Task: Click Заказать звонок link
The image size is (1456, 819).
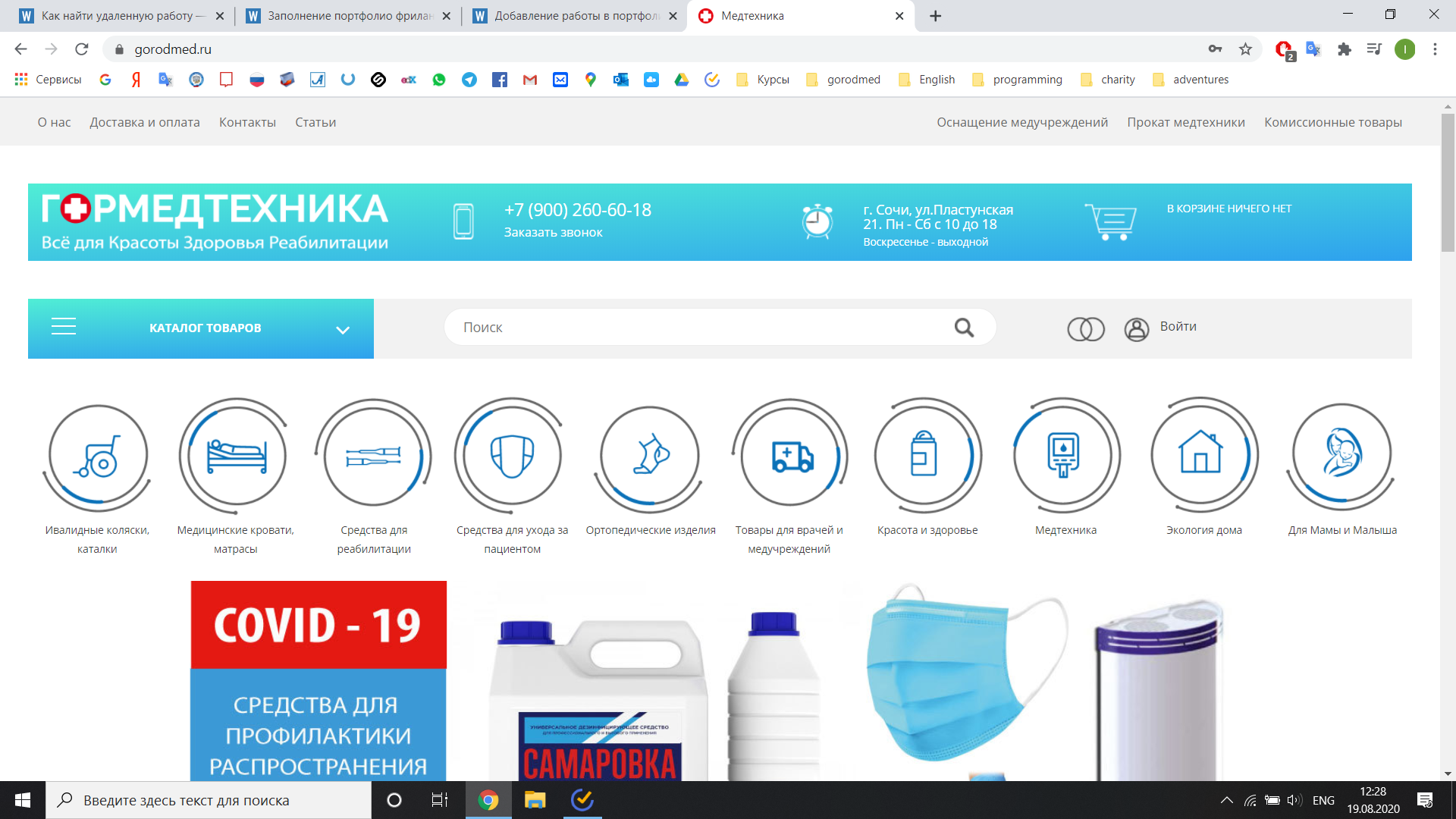Action: tap(554, 232)
